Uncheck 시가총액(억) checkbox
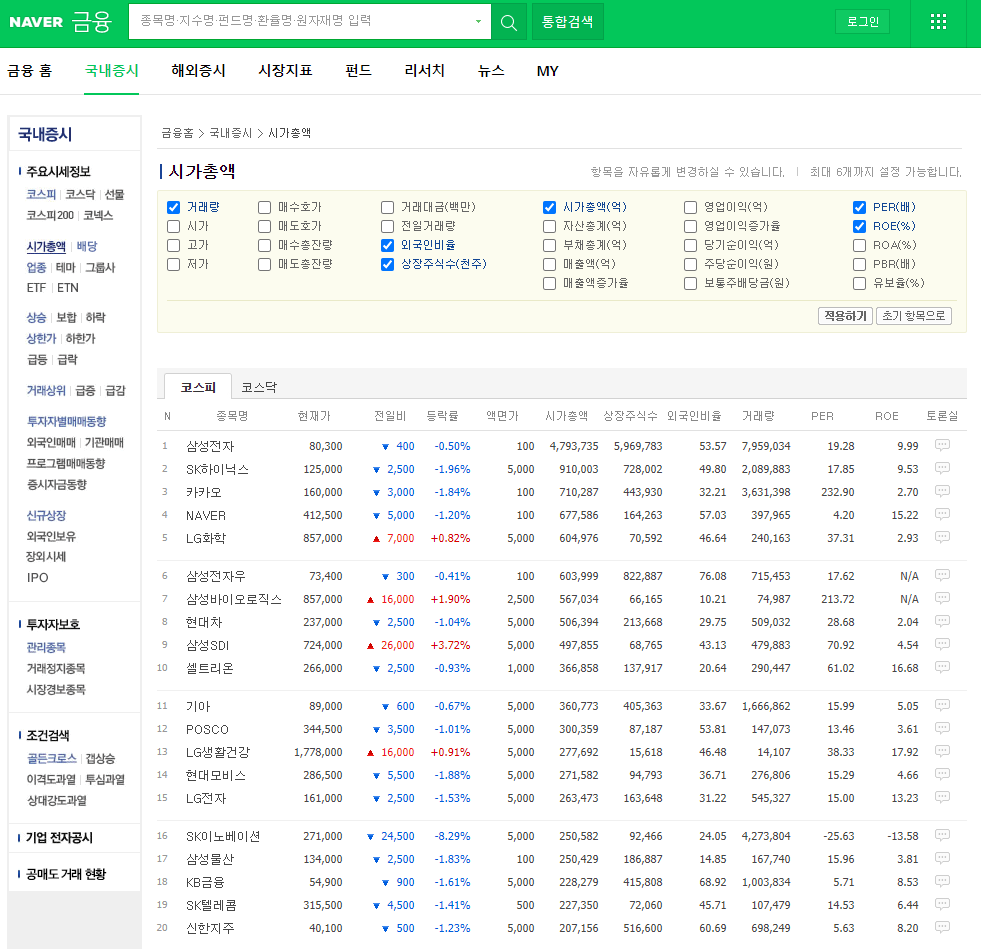The image size is (981, 949). (x=549, y=207)
